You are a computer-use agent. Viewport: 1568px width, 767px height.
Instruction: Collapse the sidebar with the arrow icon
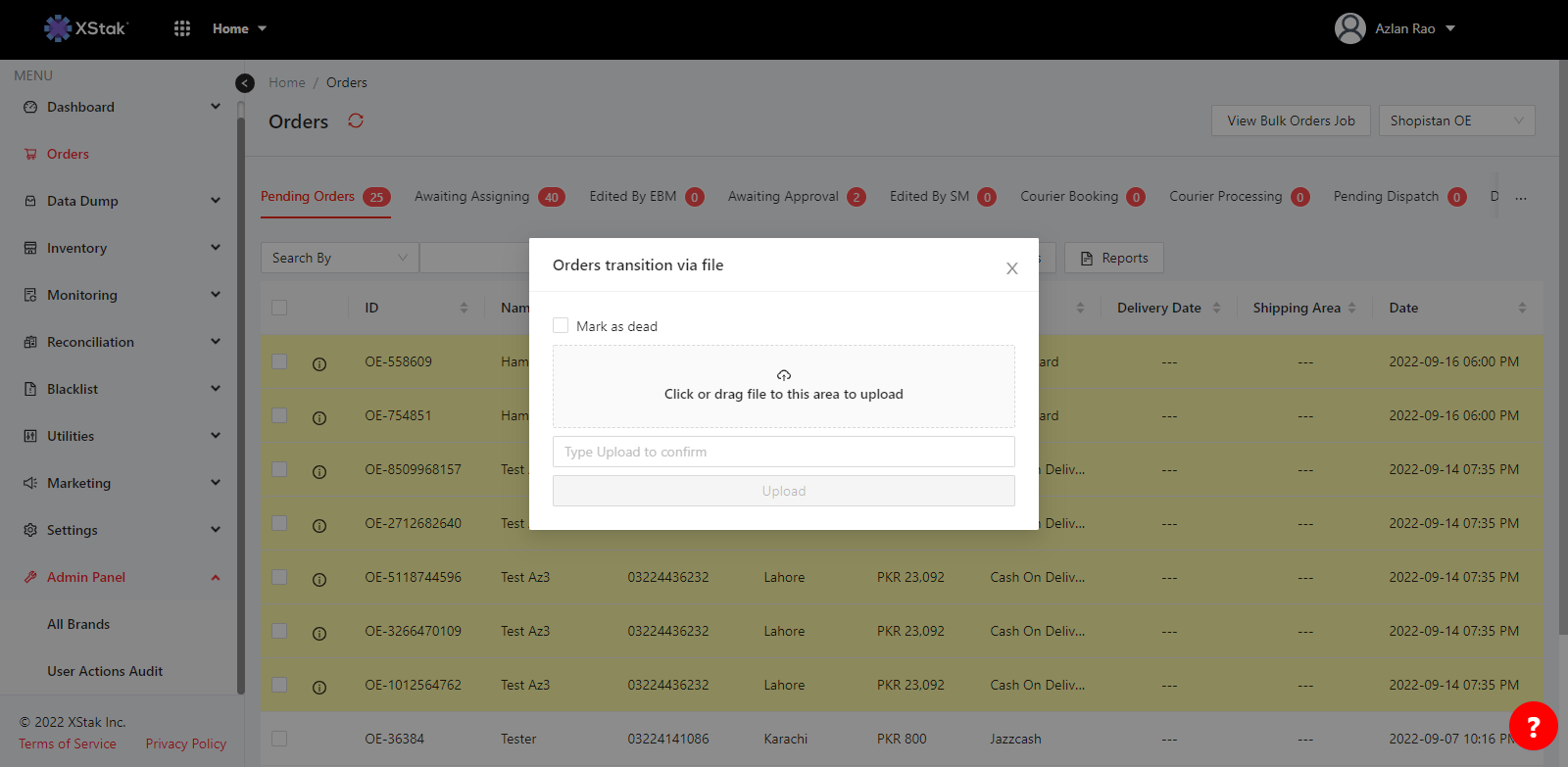(x=245, y=83)
